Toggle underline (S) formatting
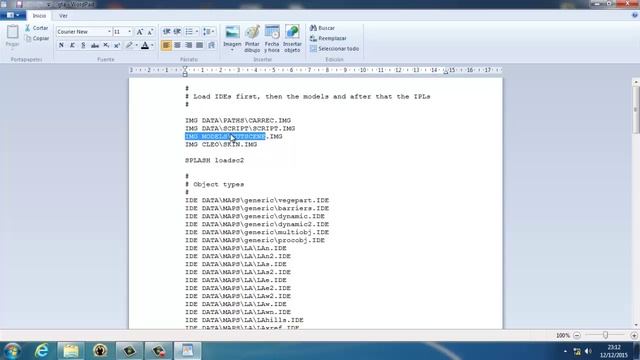640x360 pixels. 83,45
